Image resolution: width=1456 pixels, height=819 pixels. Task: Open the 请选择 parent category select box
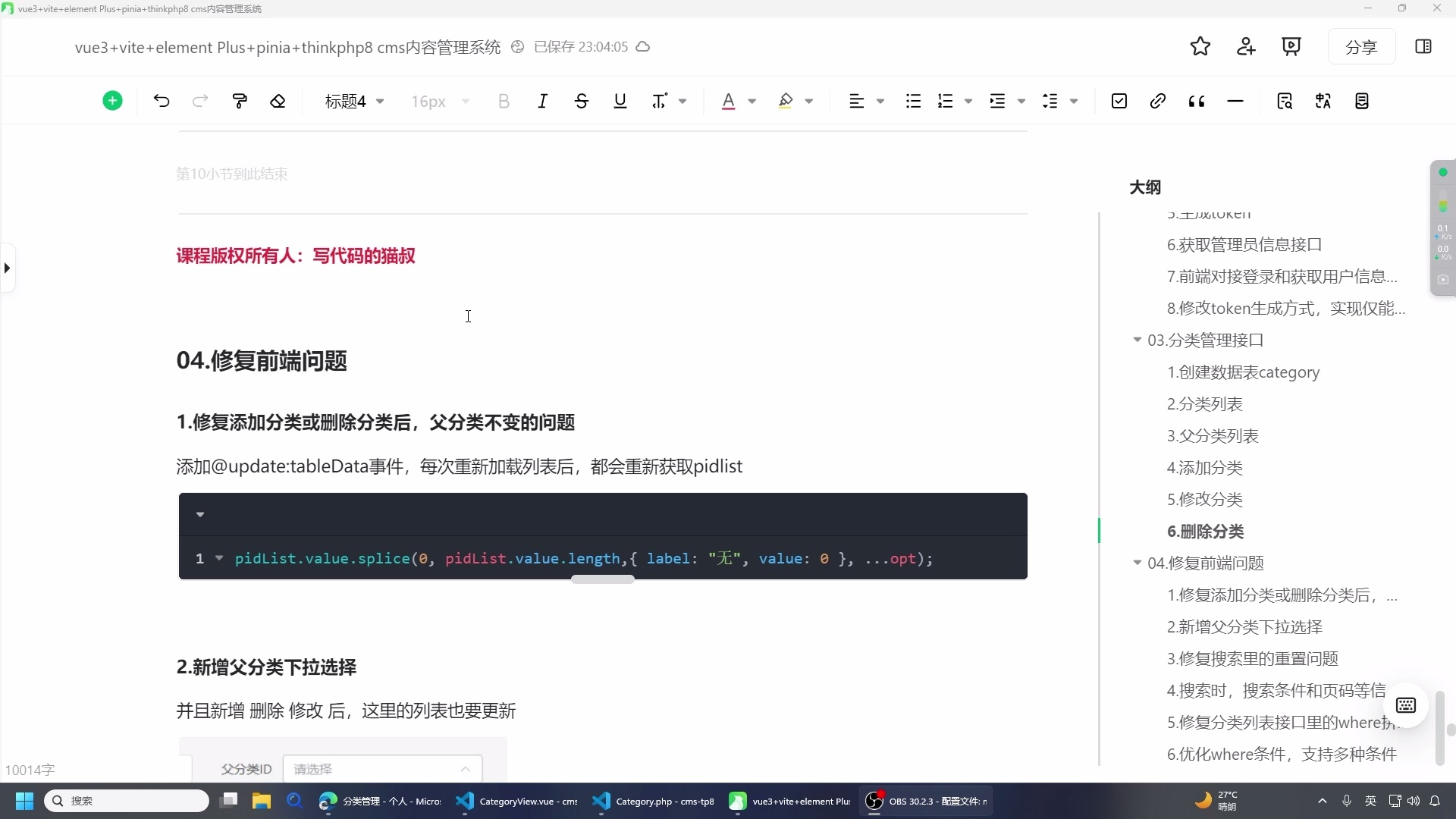coord(382,769)
